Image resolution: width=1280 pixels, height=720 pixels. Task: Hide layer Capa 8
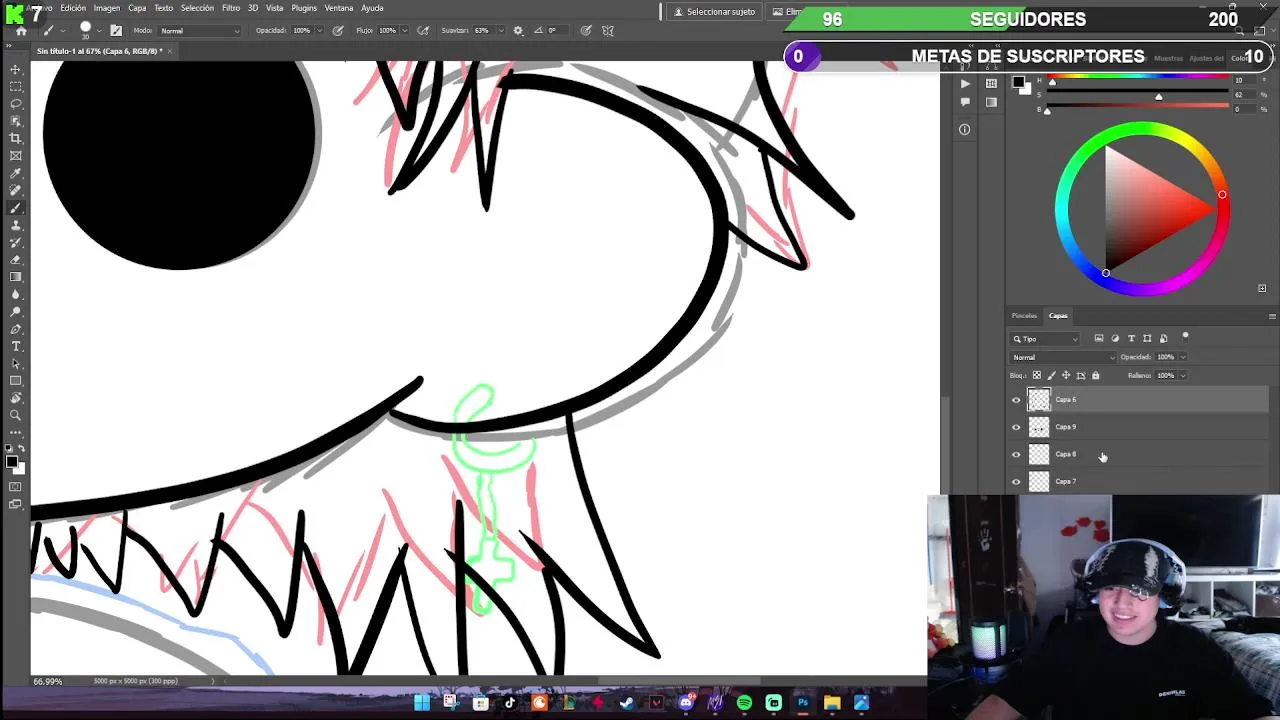pos(1016,454)
